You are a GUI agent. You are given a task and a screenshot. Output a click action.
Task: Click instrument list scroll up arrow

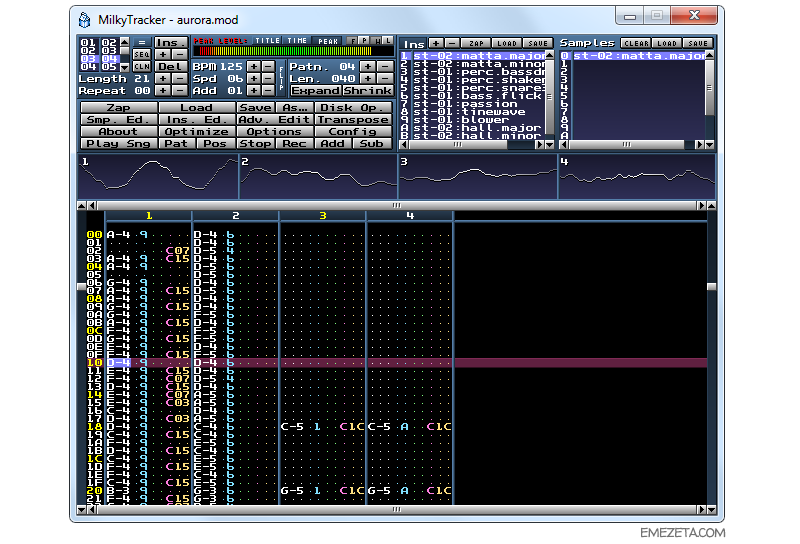tap(549, 55)
